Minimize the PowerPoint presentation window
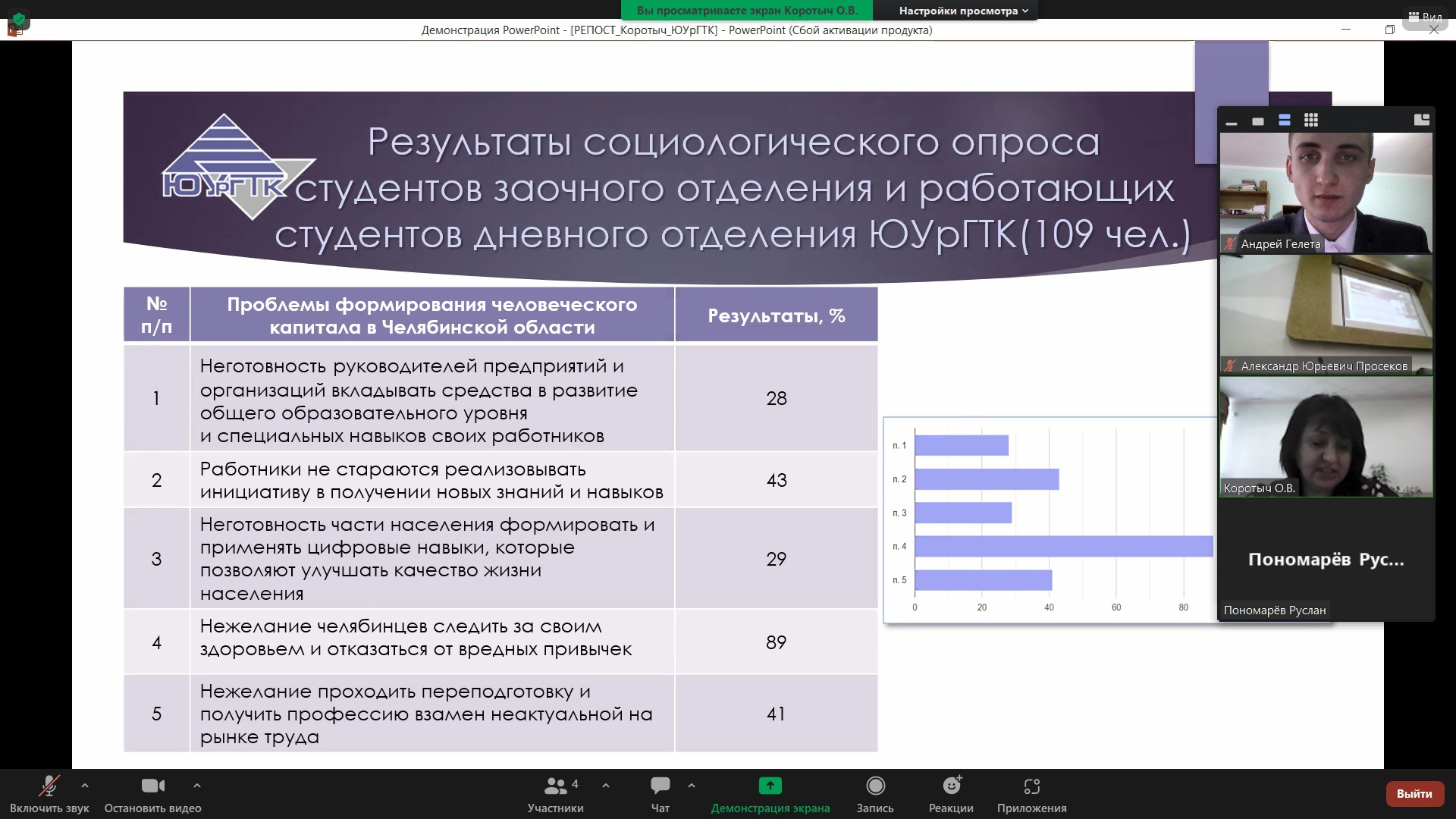The height and width of the screenshot is (819, 1456). pos(1346,30)
